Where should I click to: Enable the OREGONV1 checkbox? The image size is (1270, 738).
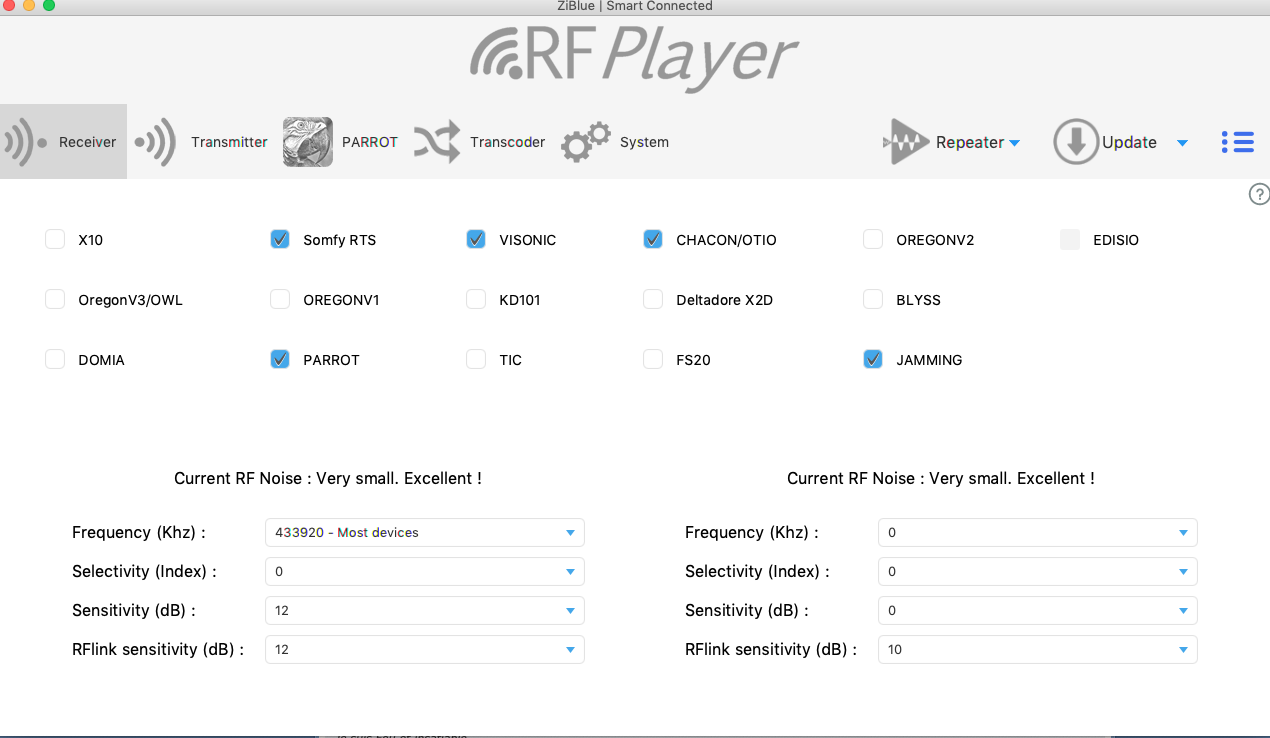point(280,299)
